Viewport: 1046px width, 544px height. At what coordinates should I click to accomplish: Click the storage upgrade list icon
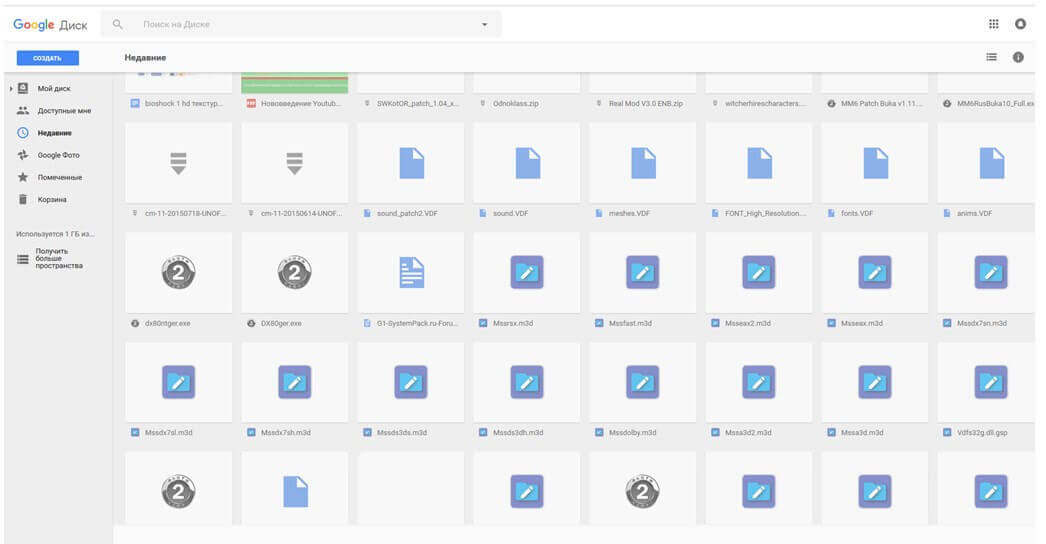pos(22,260)
